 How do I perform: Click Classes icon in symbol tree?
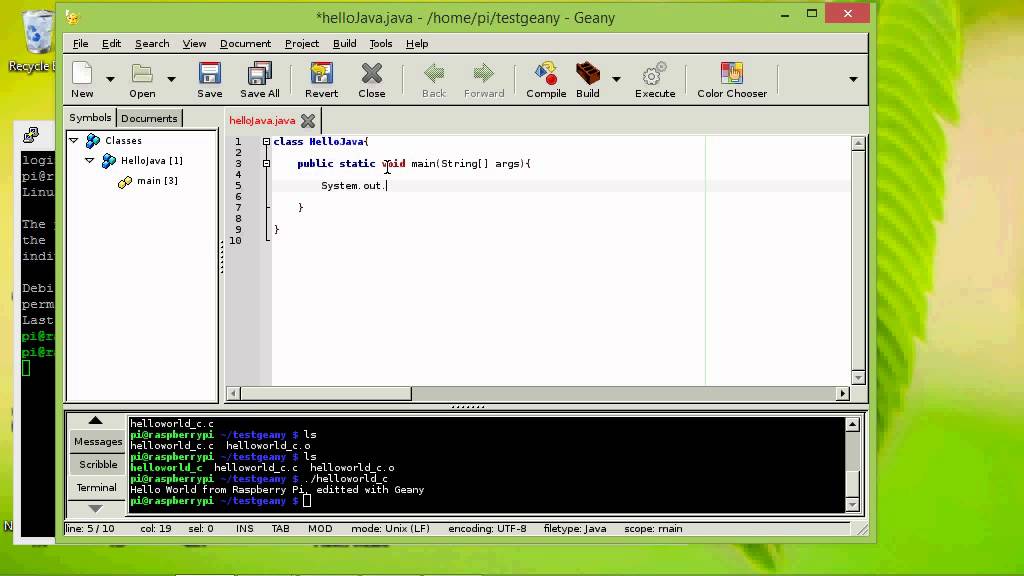point(93,140)
